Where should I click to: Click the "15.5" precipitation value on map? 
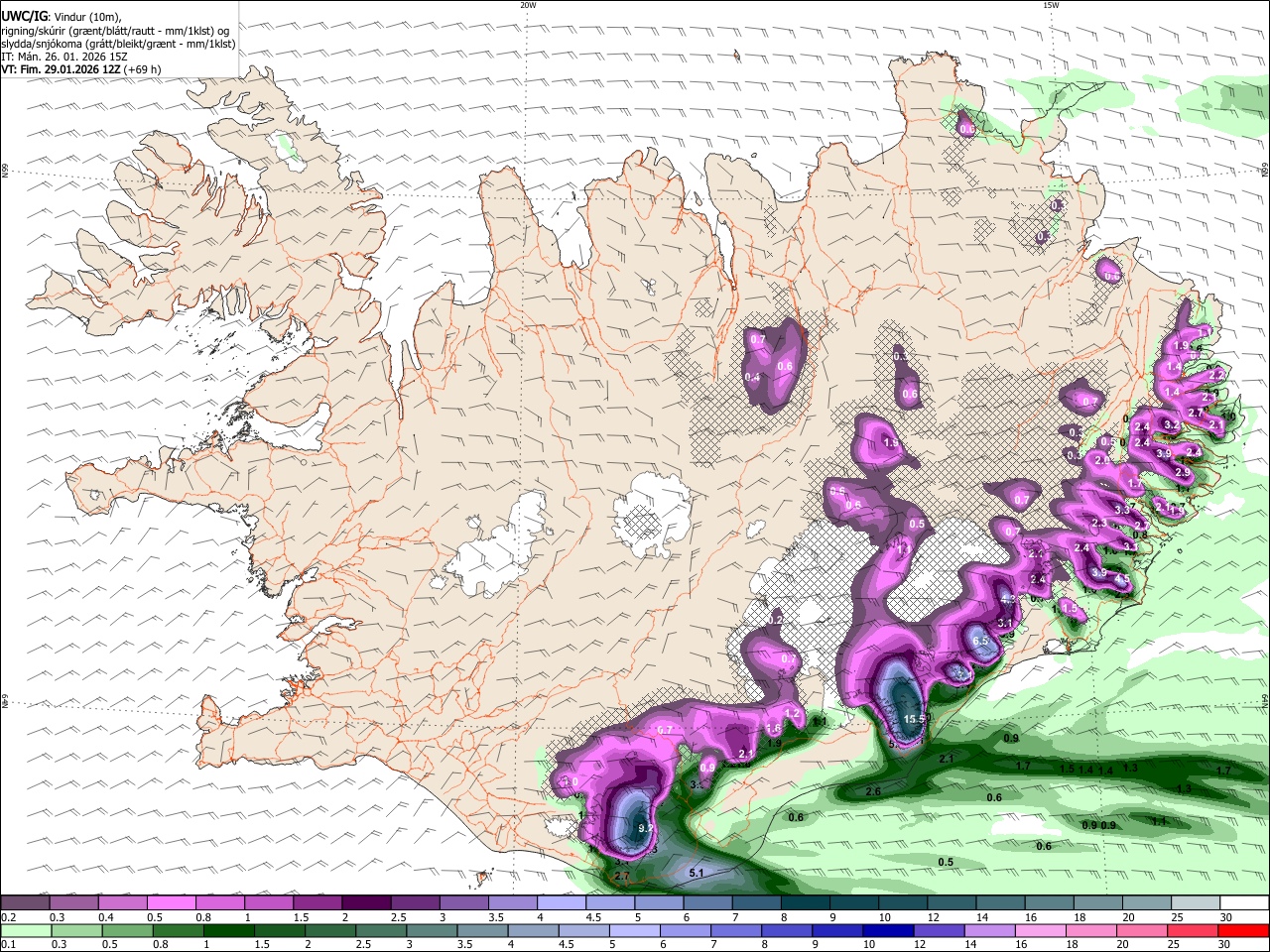coord(914,719)
